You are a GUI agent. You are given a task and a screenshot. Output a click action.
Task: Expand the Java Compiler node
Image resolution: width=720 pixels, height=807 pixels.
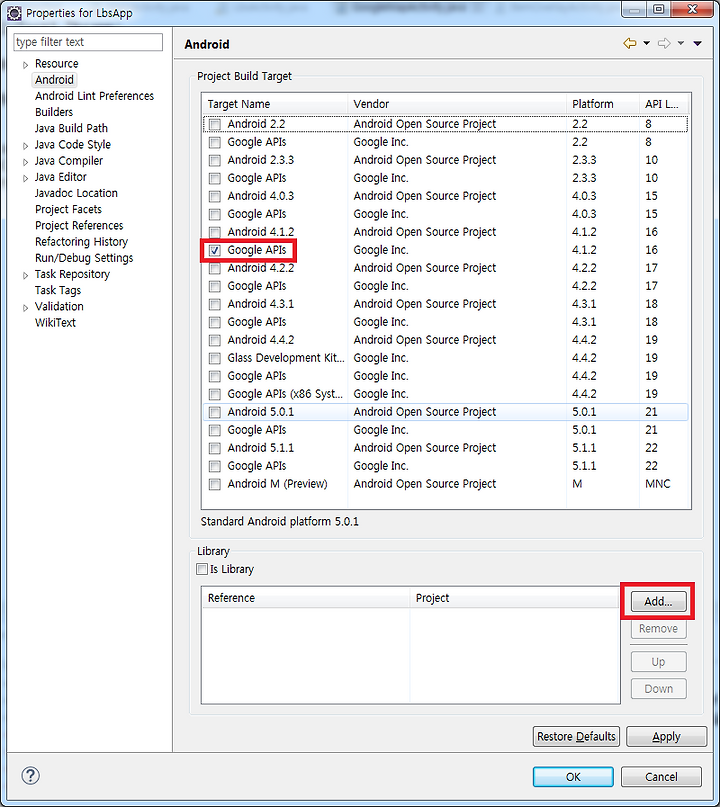coord(25,162)
